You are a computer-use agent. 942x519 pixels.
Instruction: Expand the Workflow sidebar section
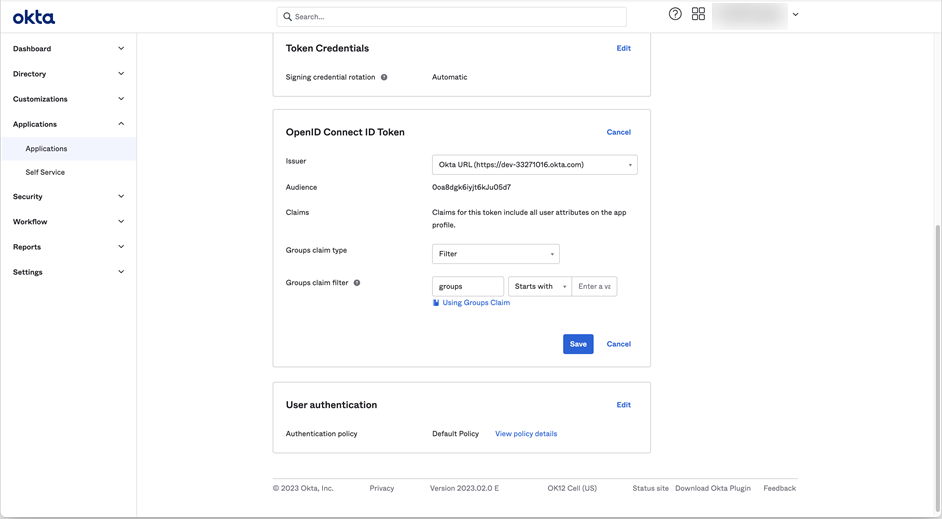coord(68,222)
